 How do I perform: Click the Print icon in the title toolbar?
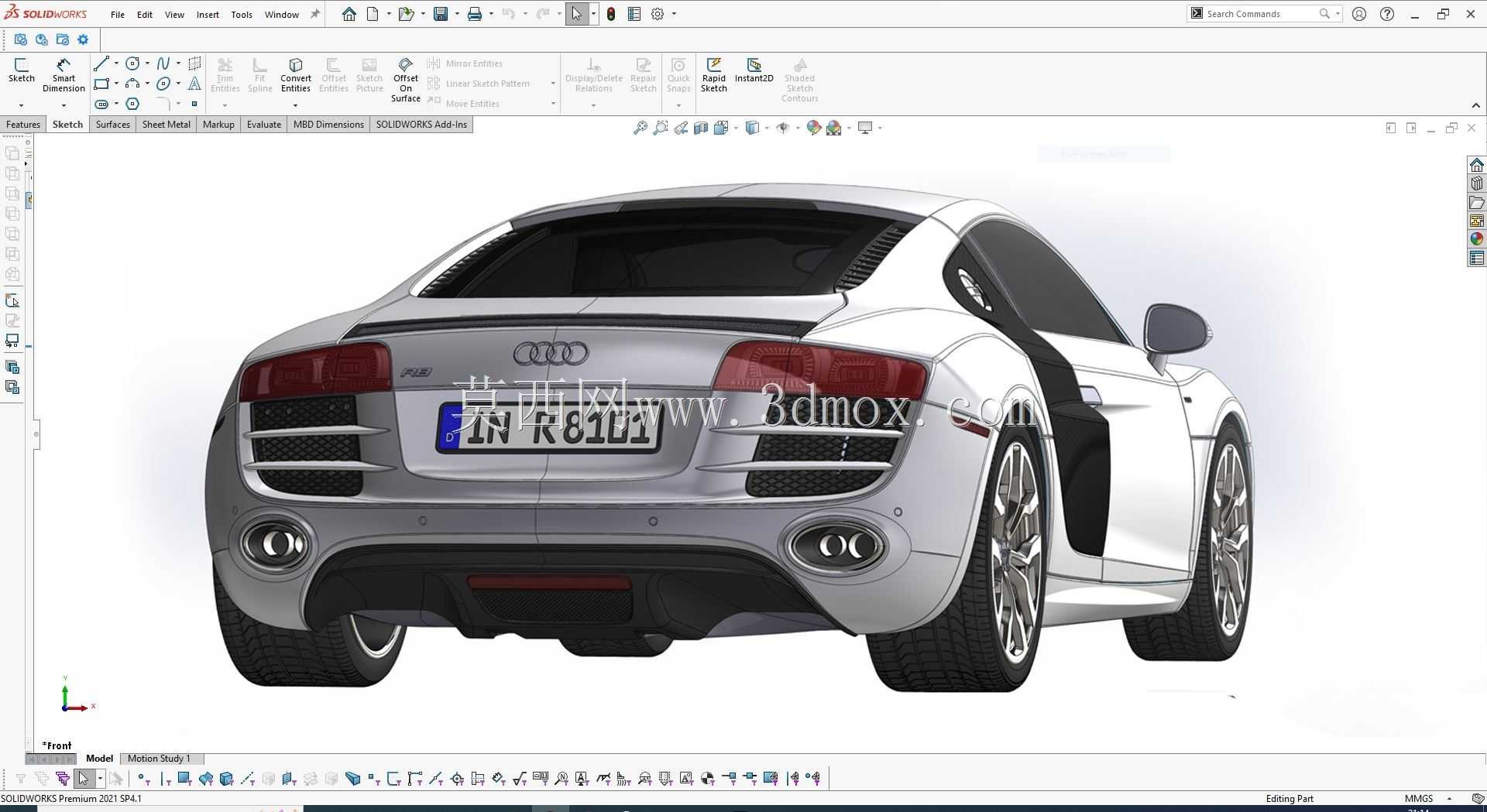475,14
